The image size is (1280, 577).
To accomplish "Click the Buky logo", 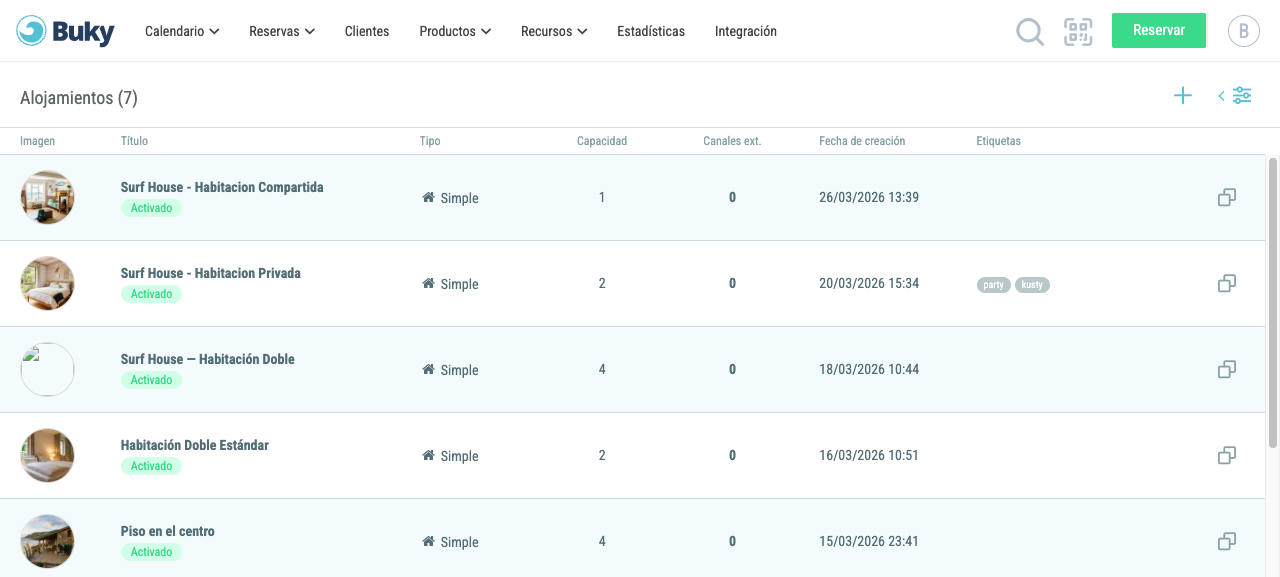I will coord(66,31).
